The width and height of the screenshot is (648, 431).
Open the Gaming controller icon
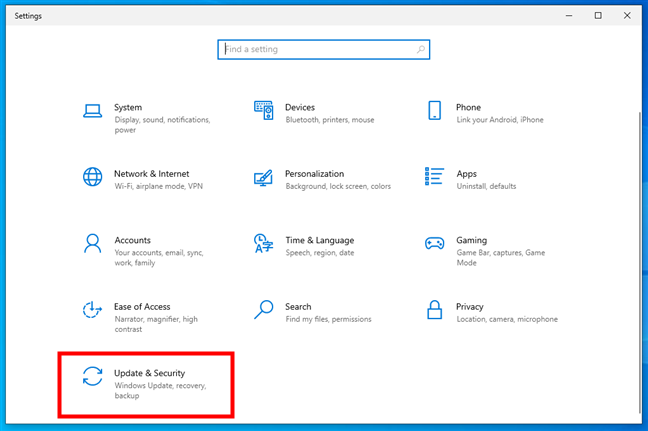click(434, 243)
